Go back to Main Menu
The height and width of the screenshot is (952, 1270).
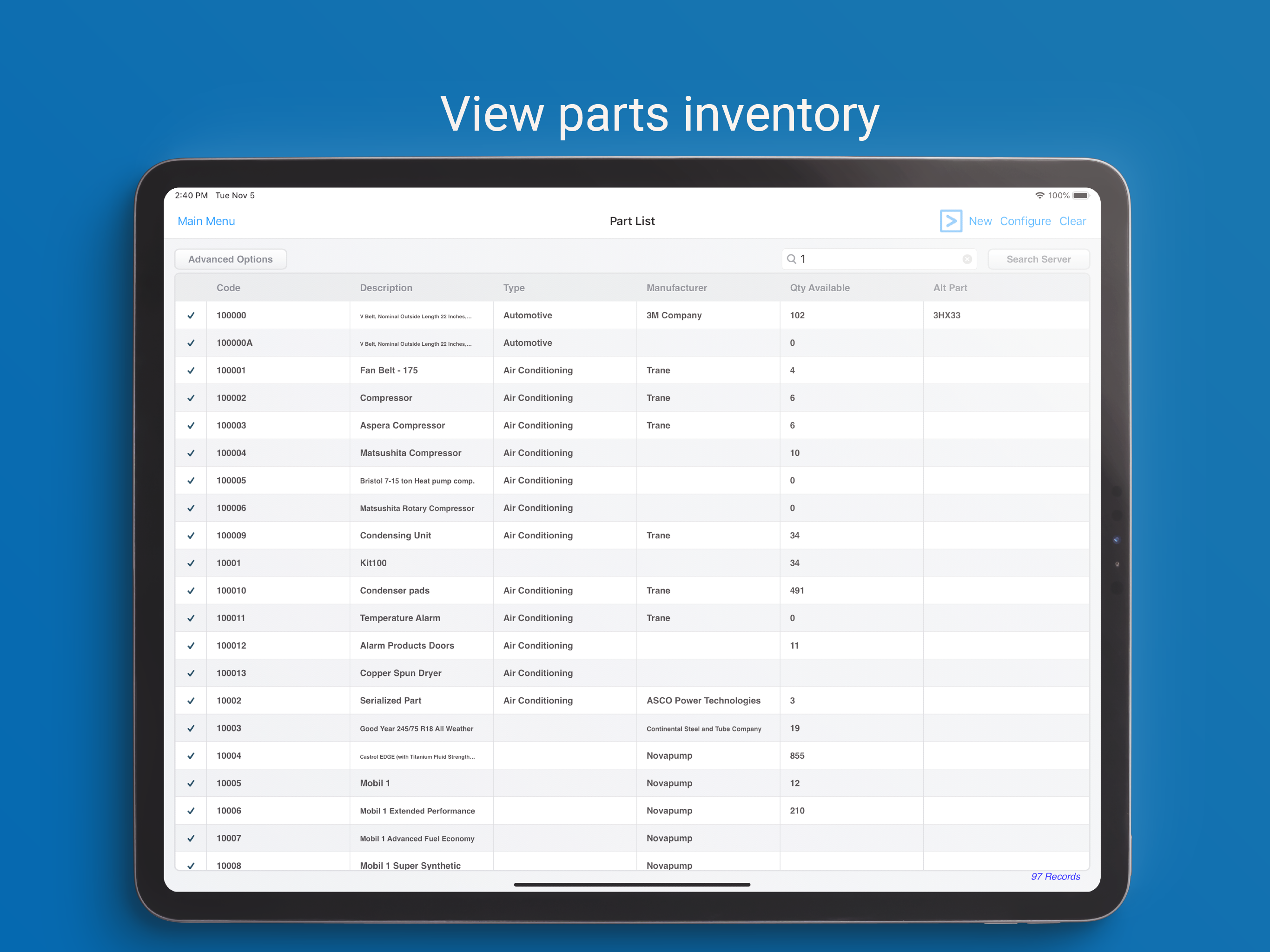206,221
